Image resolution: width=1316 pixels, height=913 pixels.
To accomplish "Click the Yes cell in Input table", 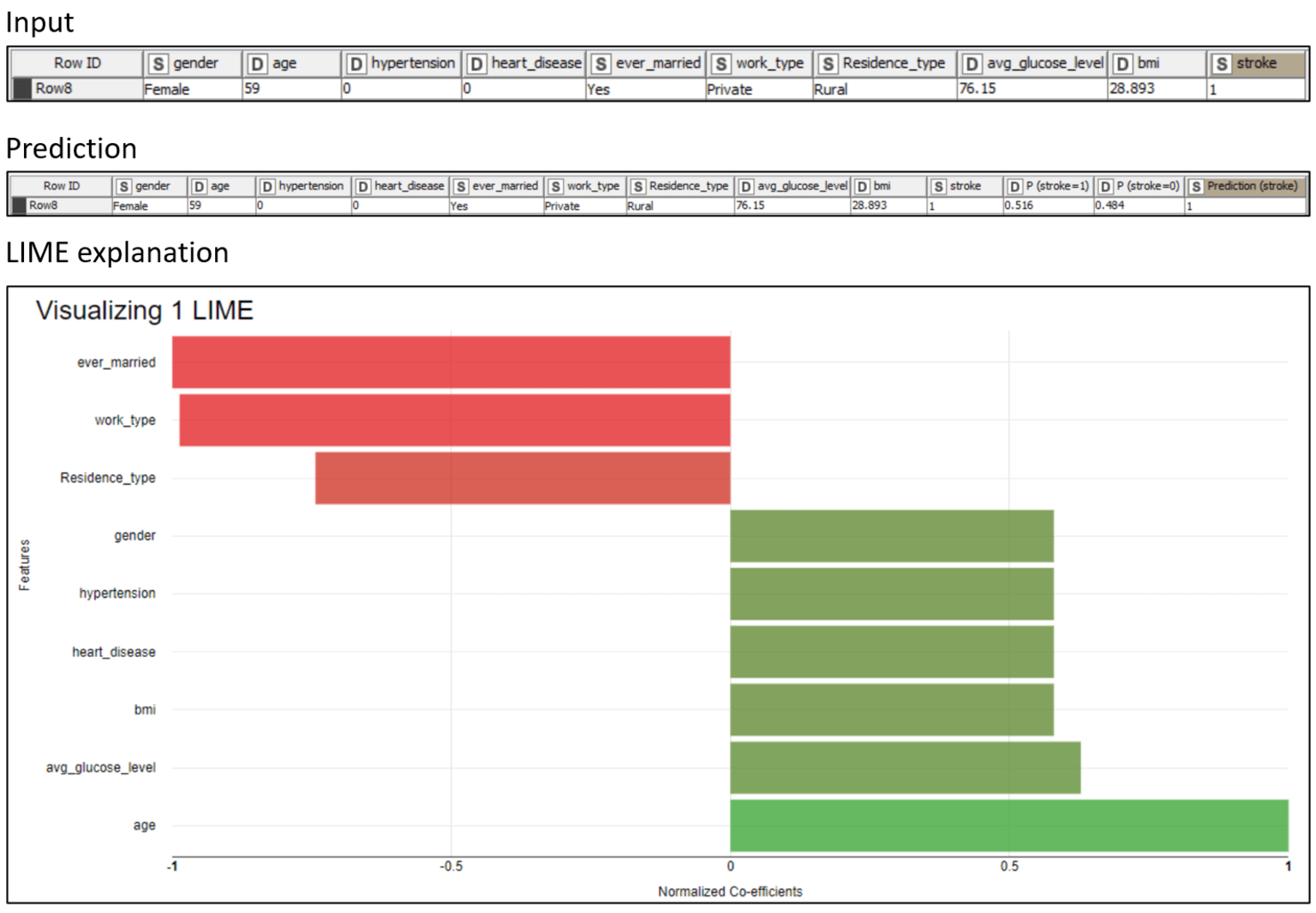I will [x=647, y=89].
